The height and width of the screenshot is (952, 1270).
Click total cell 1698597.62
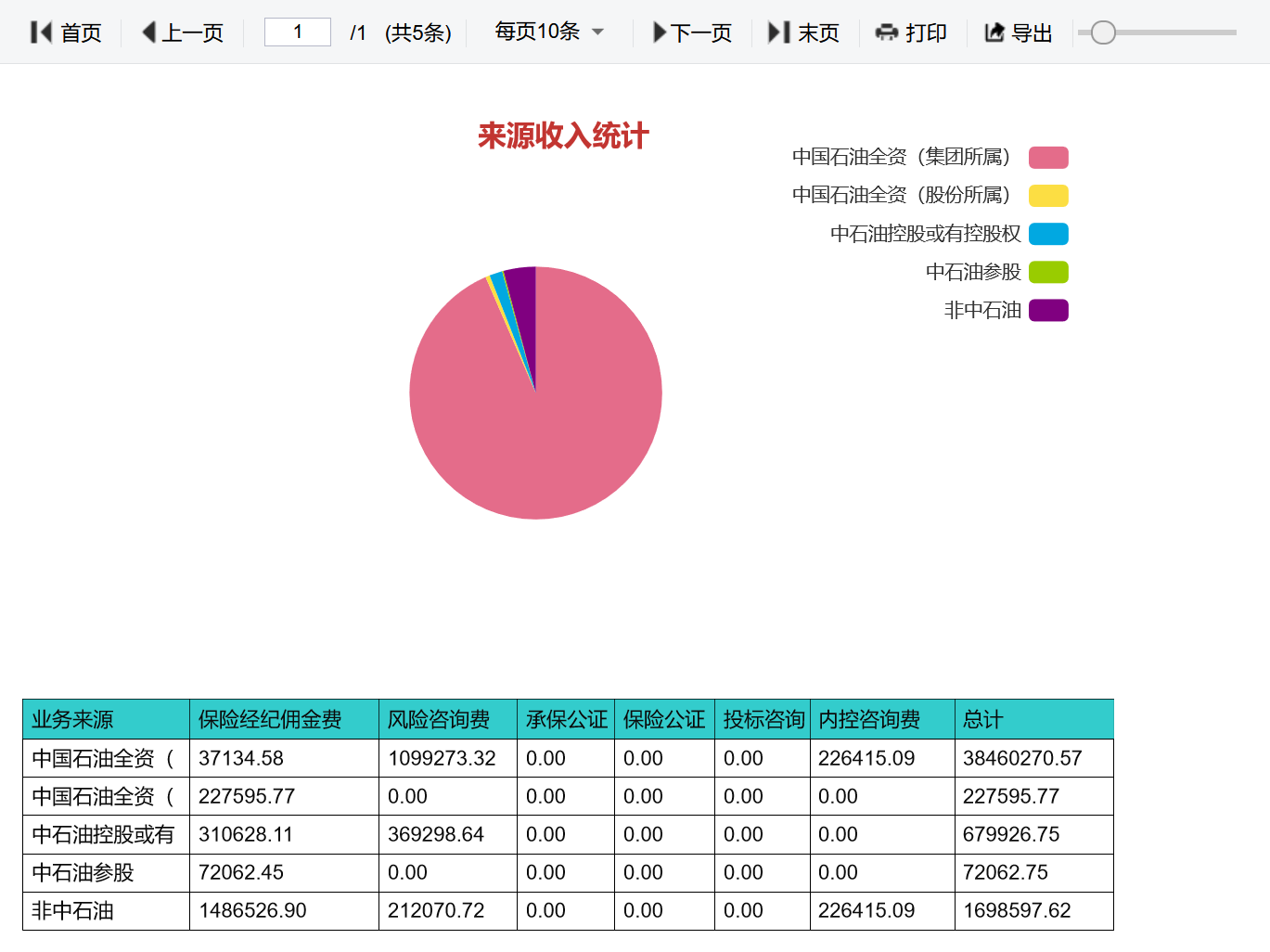click(x=1017, y=910)
